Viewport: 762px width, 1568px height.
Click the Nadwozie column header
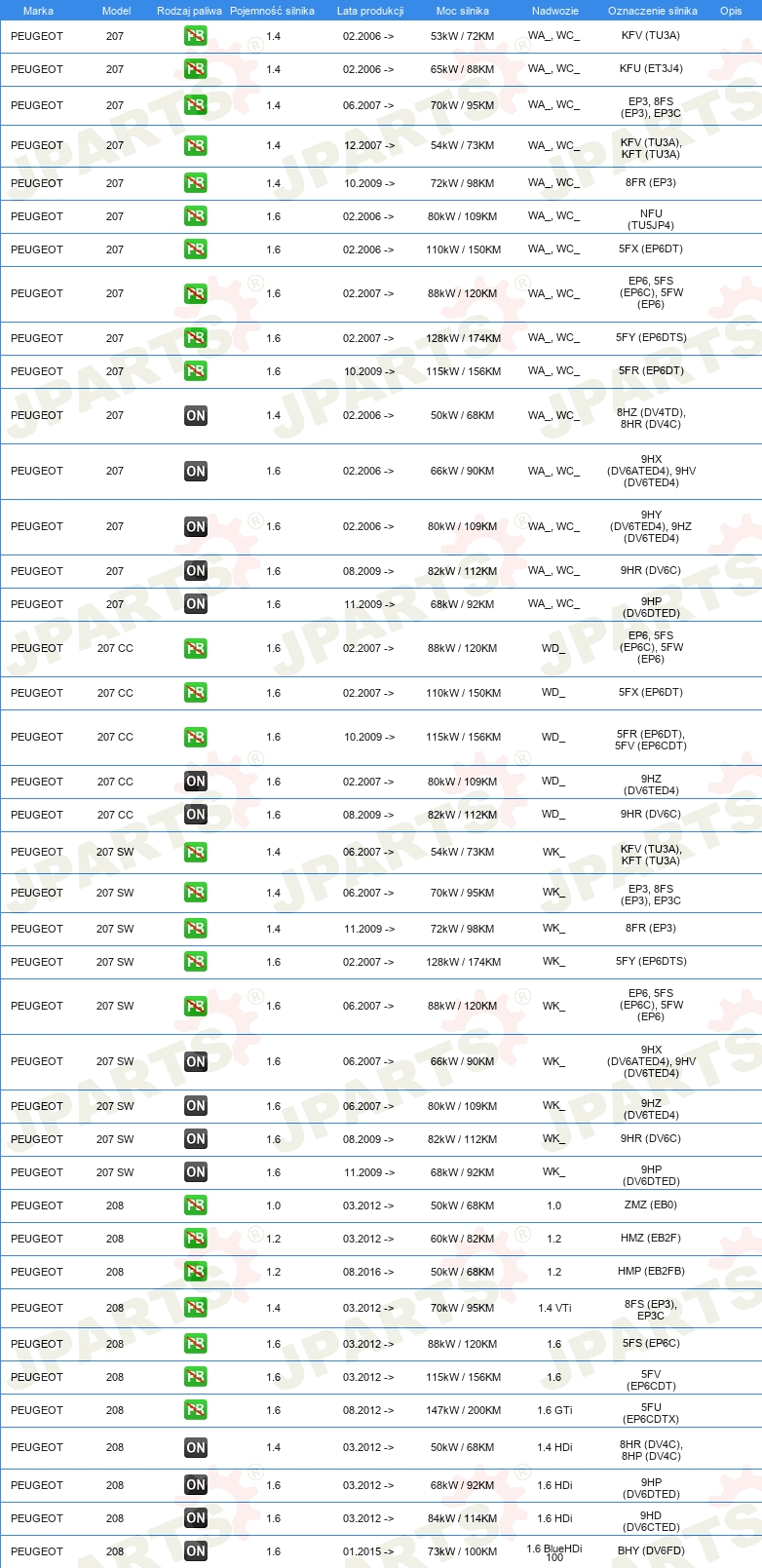555,11
